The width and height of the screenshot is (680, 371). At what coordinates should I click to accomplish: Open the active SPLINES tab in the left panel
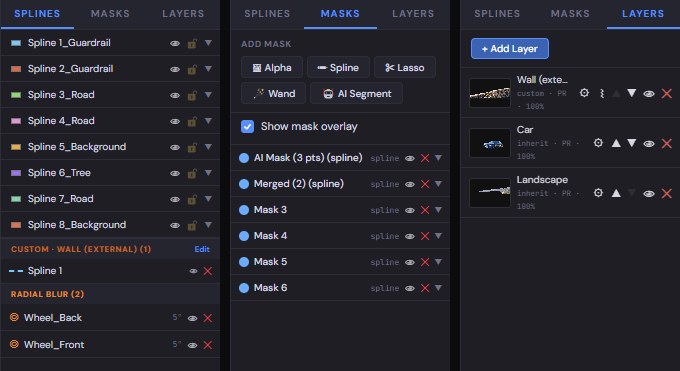[37, 13]
